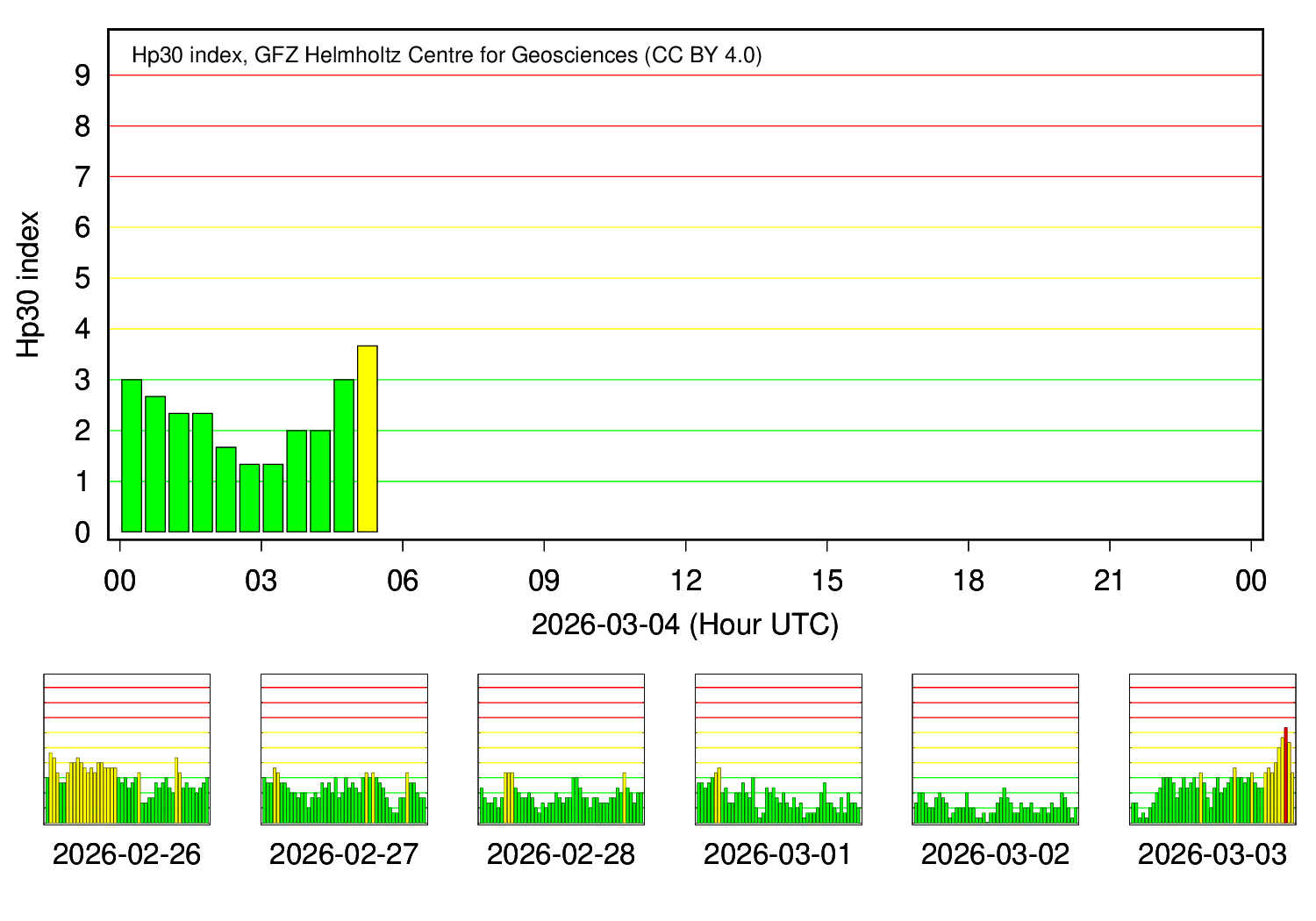Open the 2026-02-26 daily thumbnail chart
Viewport: 1316px width, 921px height.
[127, 750]
